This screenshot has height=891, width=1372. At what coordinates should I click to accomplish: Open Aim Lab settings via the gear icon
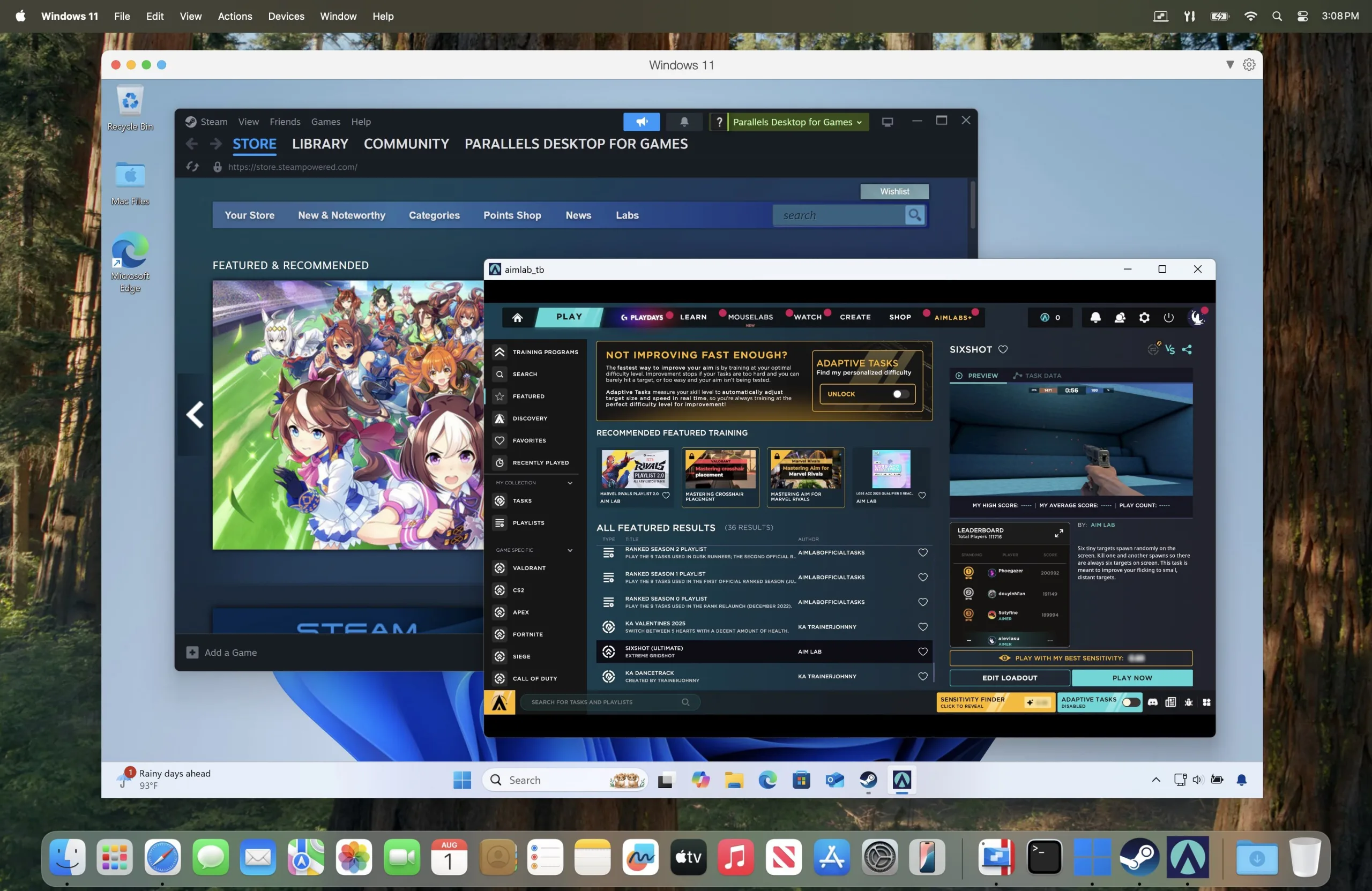1145,318
